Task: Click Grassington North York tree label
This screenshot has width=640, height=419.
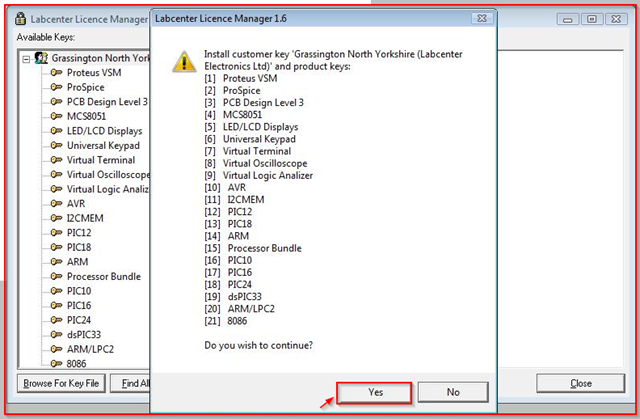Action: tap(100, 58)
